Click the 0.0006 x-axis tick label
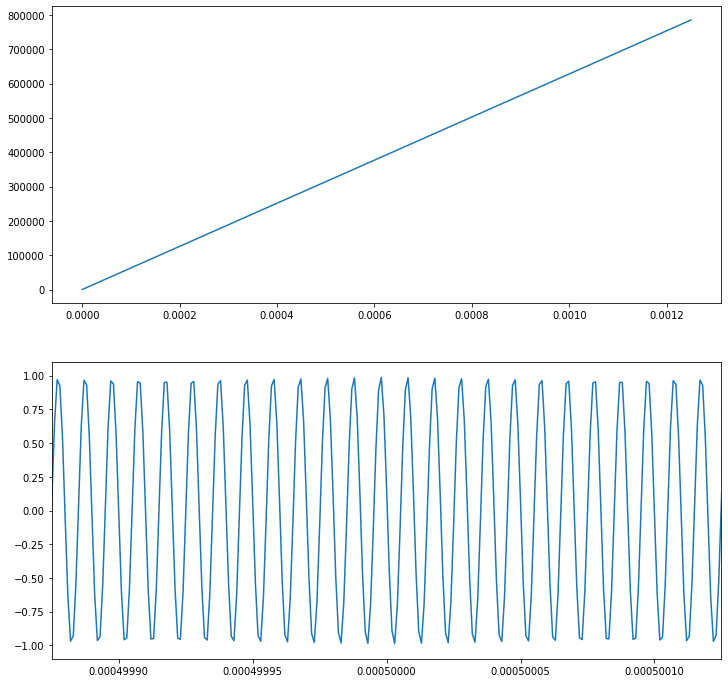This screenshot has height=683, width=728. pyautogui.click(x=375, y=315)
